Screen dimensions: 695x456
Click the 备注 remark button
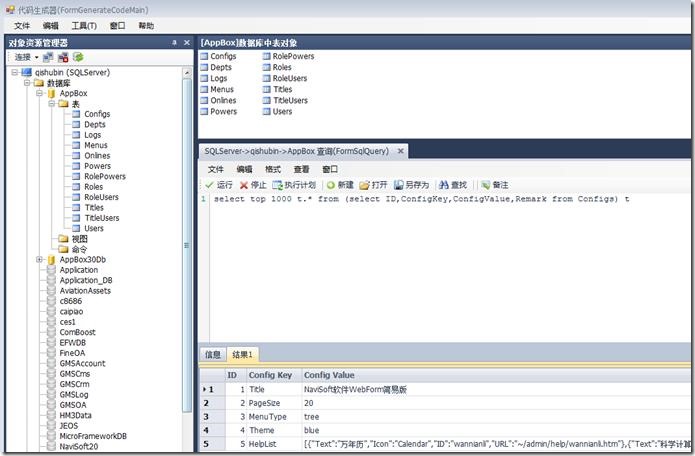coord(495,185)
